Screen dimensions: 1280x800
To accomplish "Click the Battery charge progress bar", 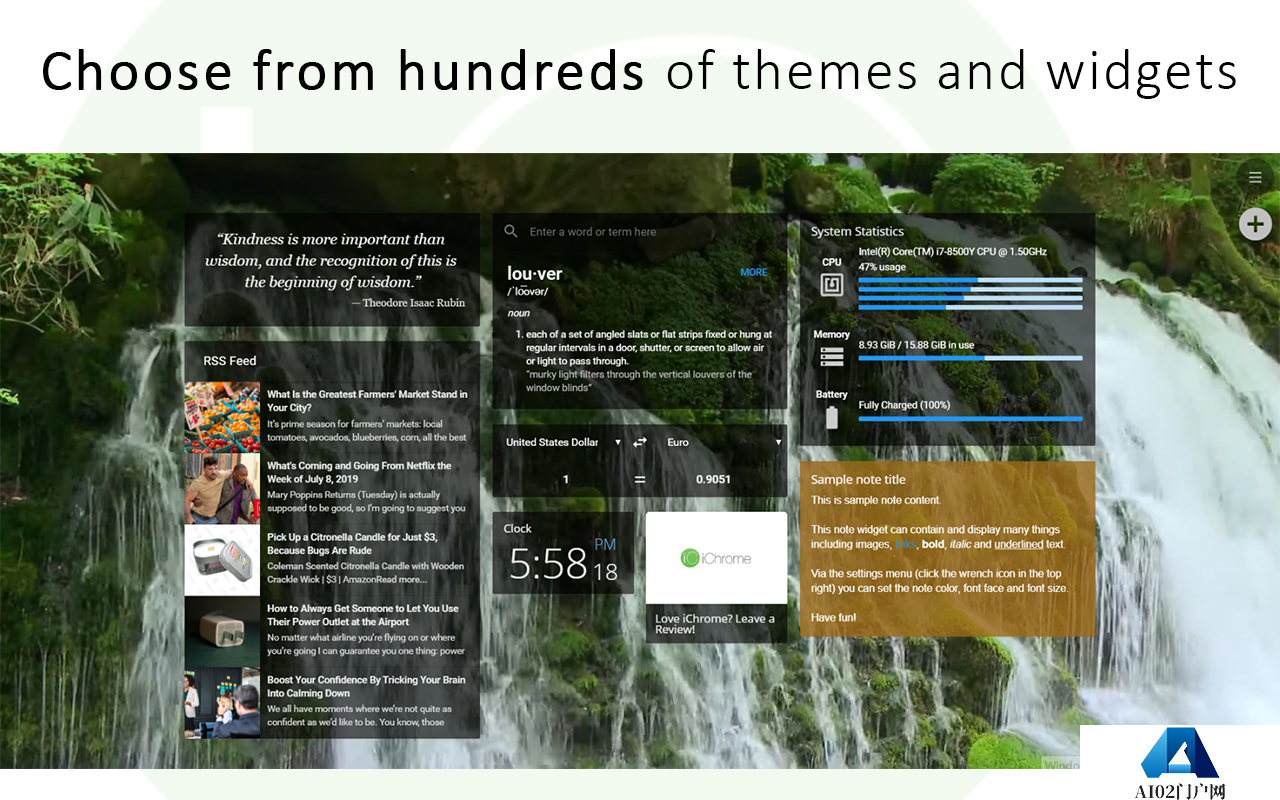I will (x=970, y=419).
